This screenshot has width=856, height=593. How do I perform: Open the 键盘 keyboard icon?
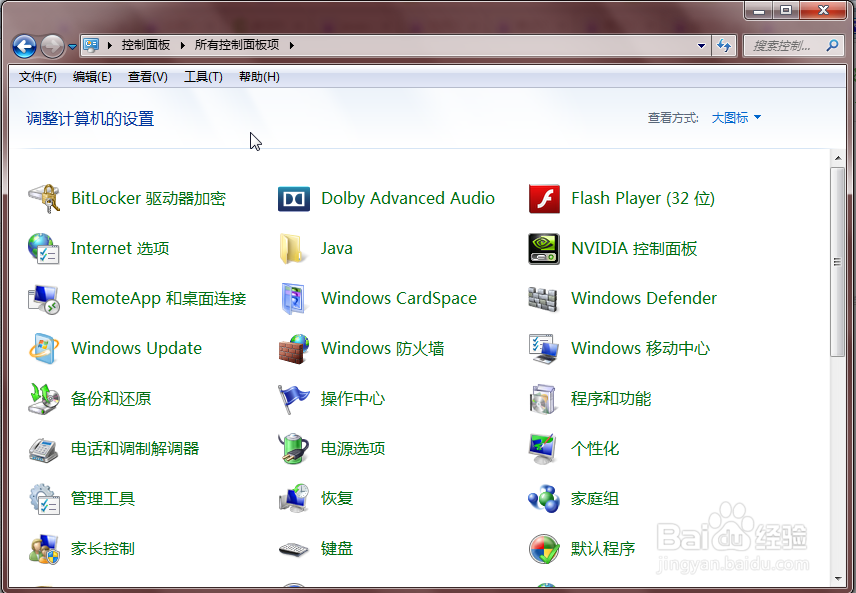pyautogui.click(x=294, y=549)
